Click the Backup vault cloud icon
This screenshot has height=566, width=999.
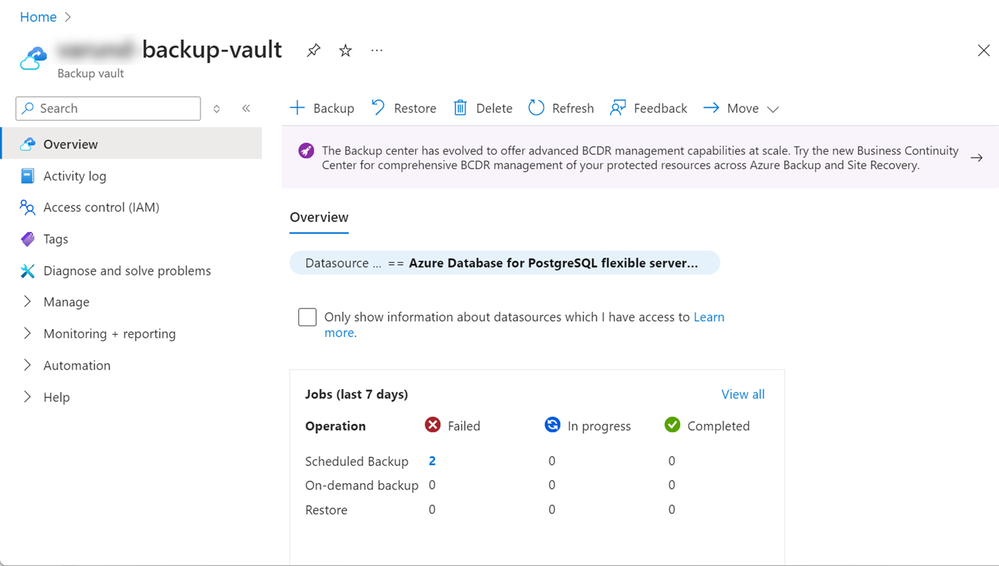33,58
